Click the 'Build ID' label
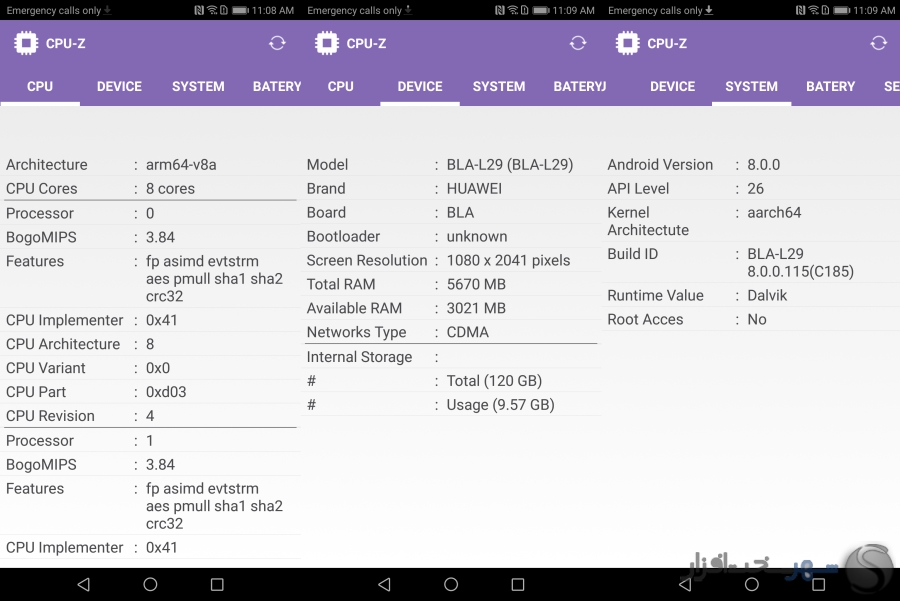 click(x=633, y=254)
